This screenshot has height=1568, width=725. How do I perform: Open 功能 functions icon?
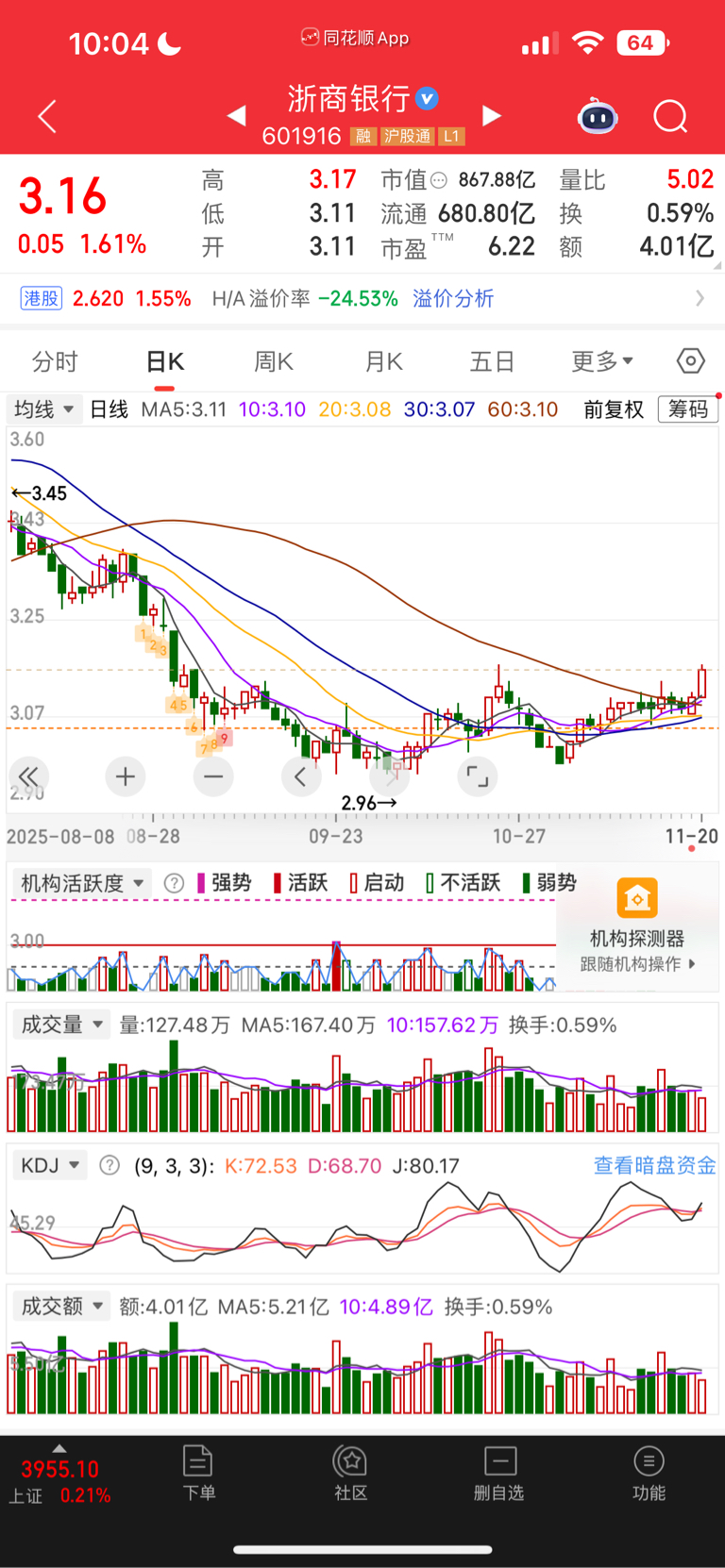click(x=649, y=1473)
